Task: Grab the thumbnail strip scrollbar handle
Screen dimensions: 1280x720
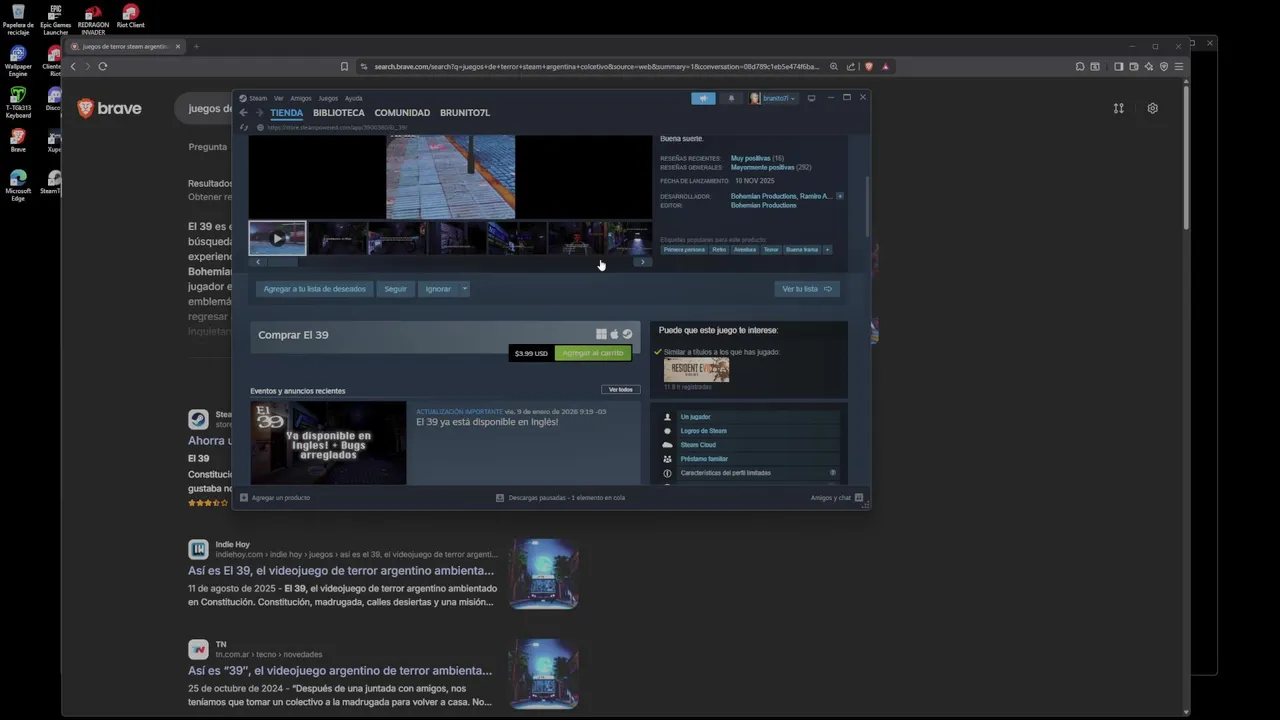Action: 283,262
